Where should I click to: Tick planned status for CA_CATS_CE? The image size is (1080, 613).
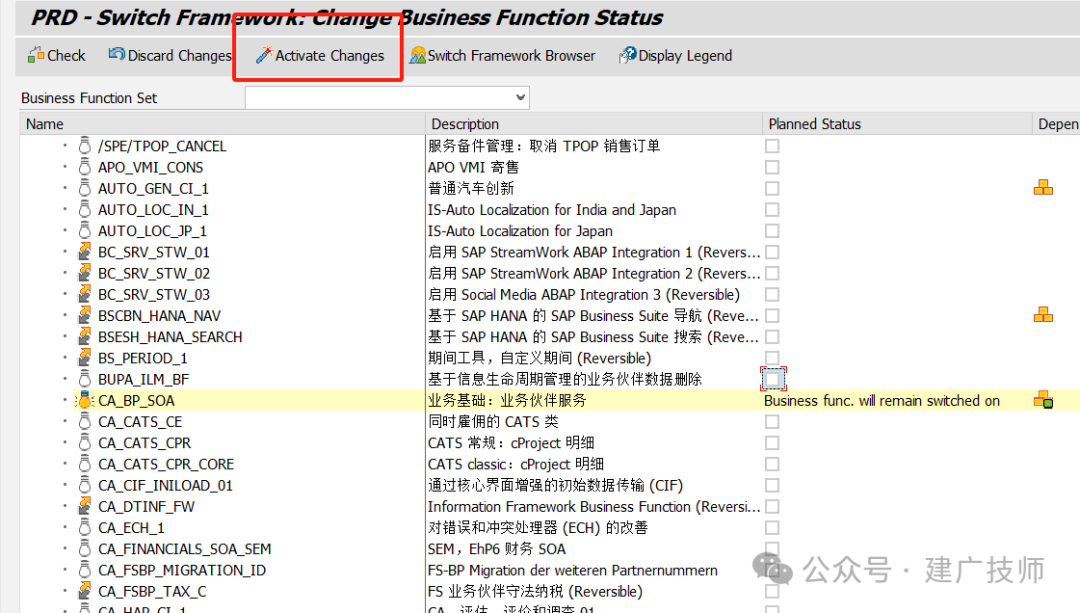772,422
